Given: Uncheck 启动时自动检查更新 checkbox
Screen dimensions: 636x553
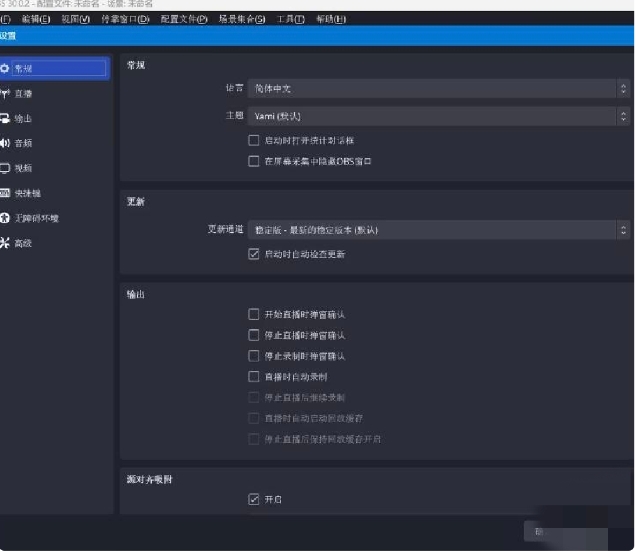Looking at the screenshot, I should click(x=254, y=255).
